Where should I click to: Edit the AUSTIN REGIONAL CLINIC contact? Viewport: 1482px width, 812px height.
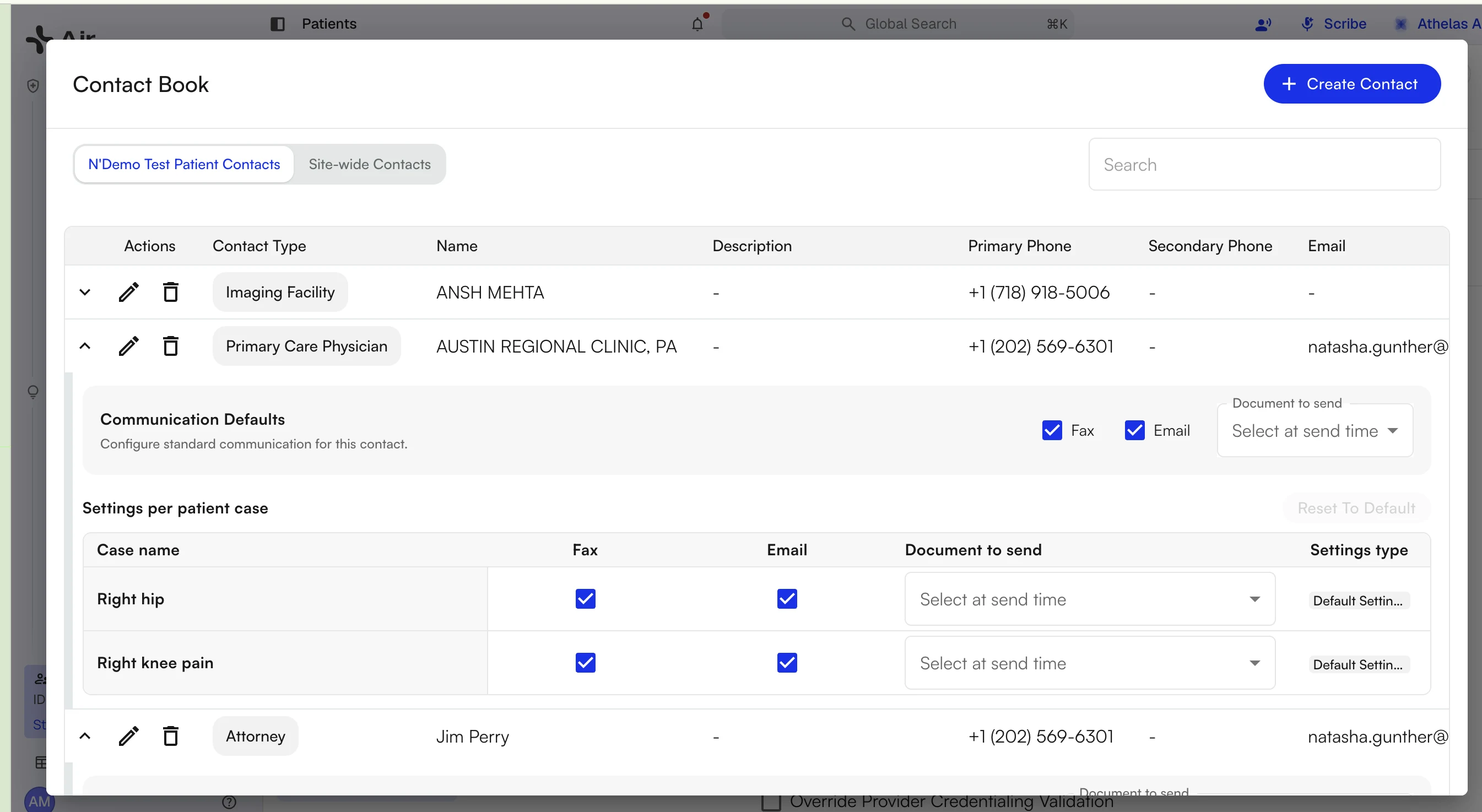tap(128, 346)
